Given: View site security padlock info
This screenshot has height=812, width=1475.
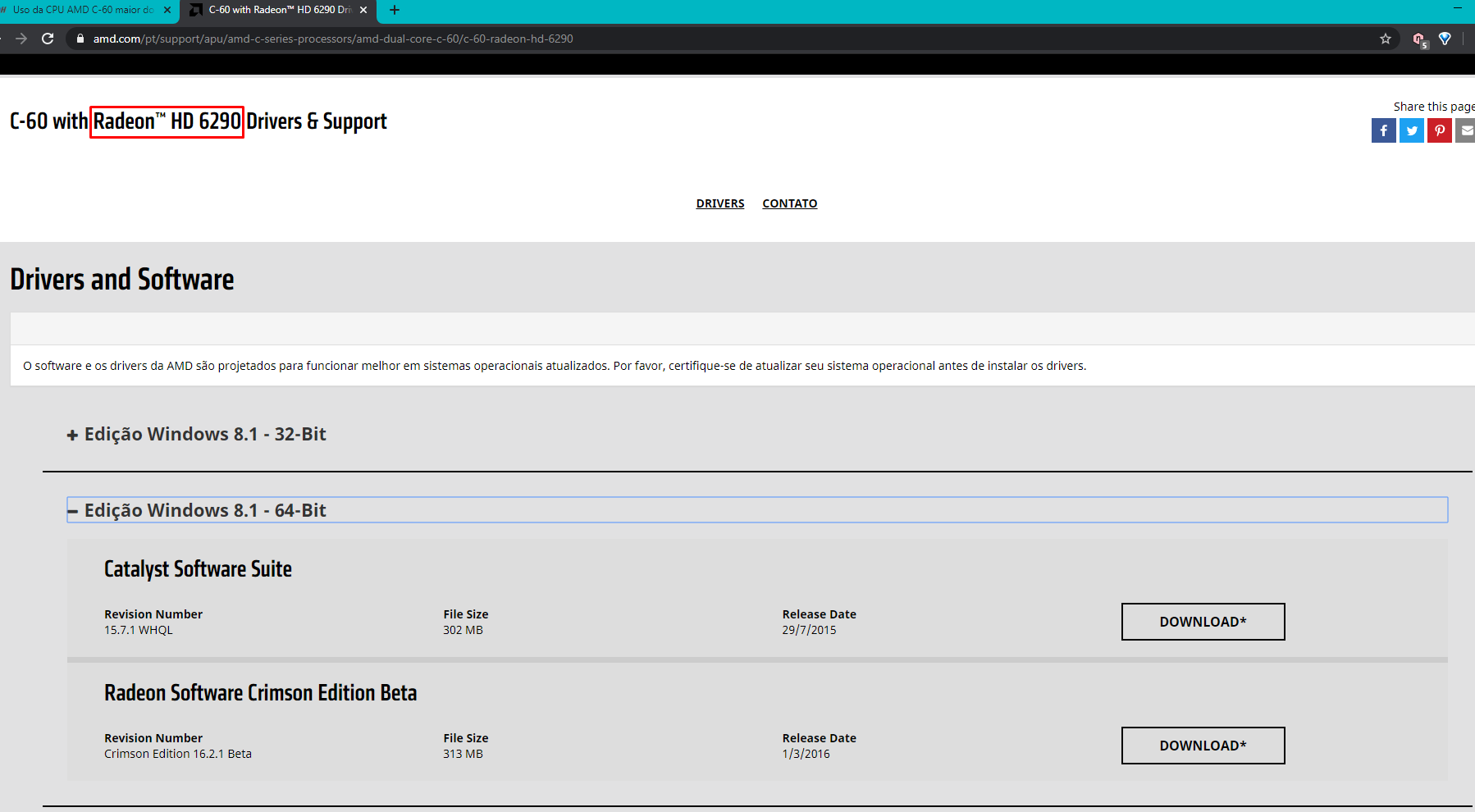Looking at the screenshot, I should (x=80, y=39).
